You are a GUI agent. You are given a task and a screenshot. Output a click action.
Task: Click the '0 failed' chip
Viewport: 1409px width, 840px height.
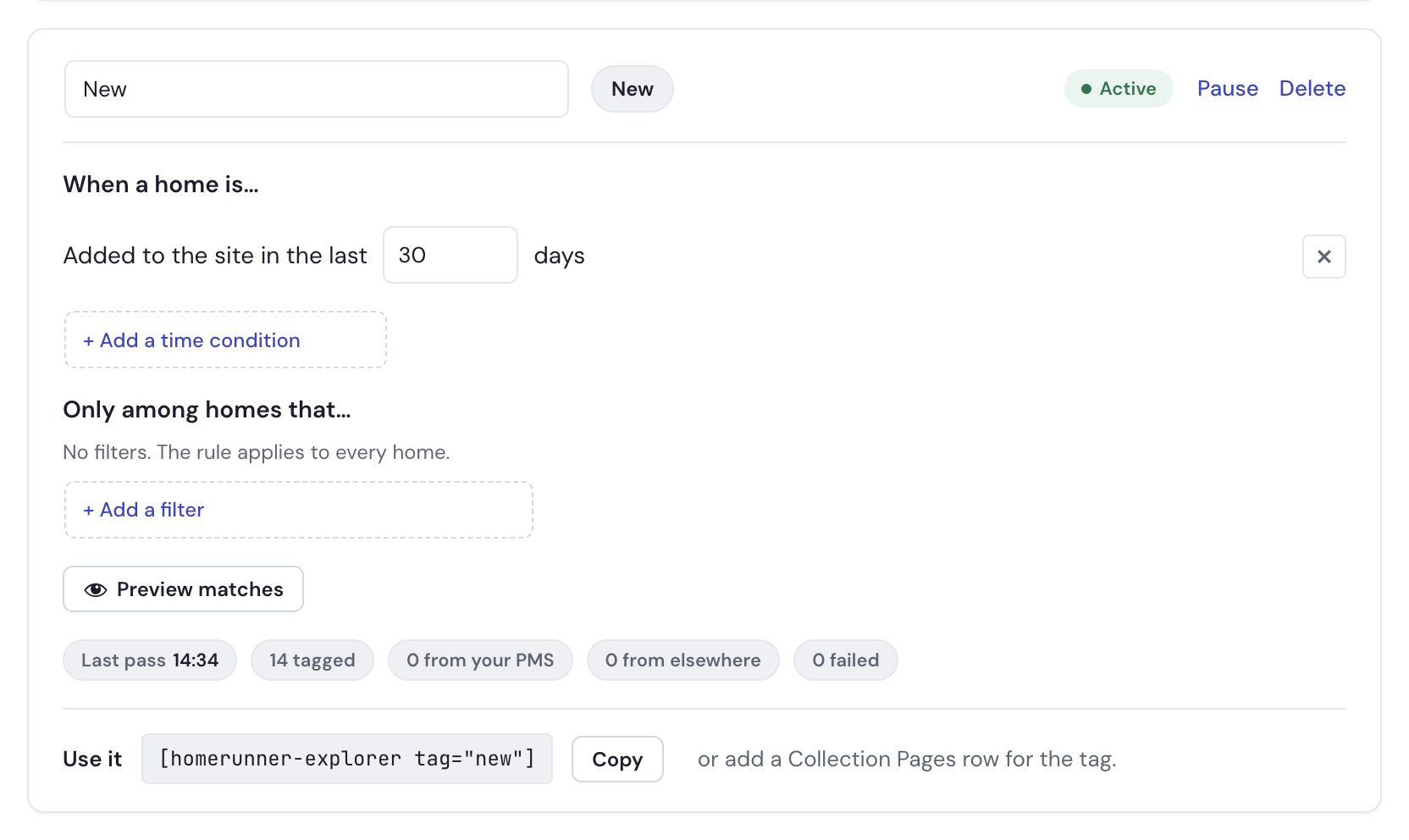[x=845, y=660]
